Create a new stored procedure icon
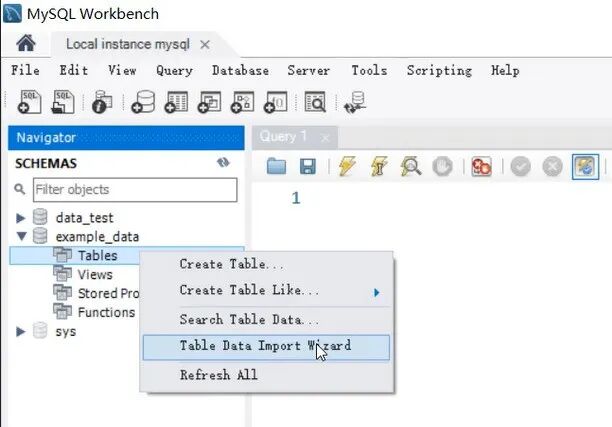Screen dimensions: 612x427 [242, 102]
